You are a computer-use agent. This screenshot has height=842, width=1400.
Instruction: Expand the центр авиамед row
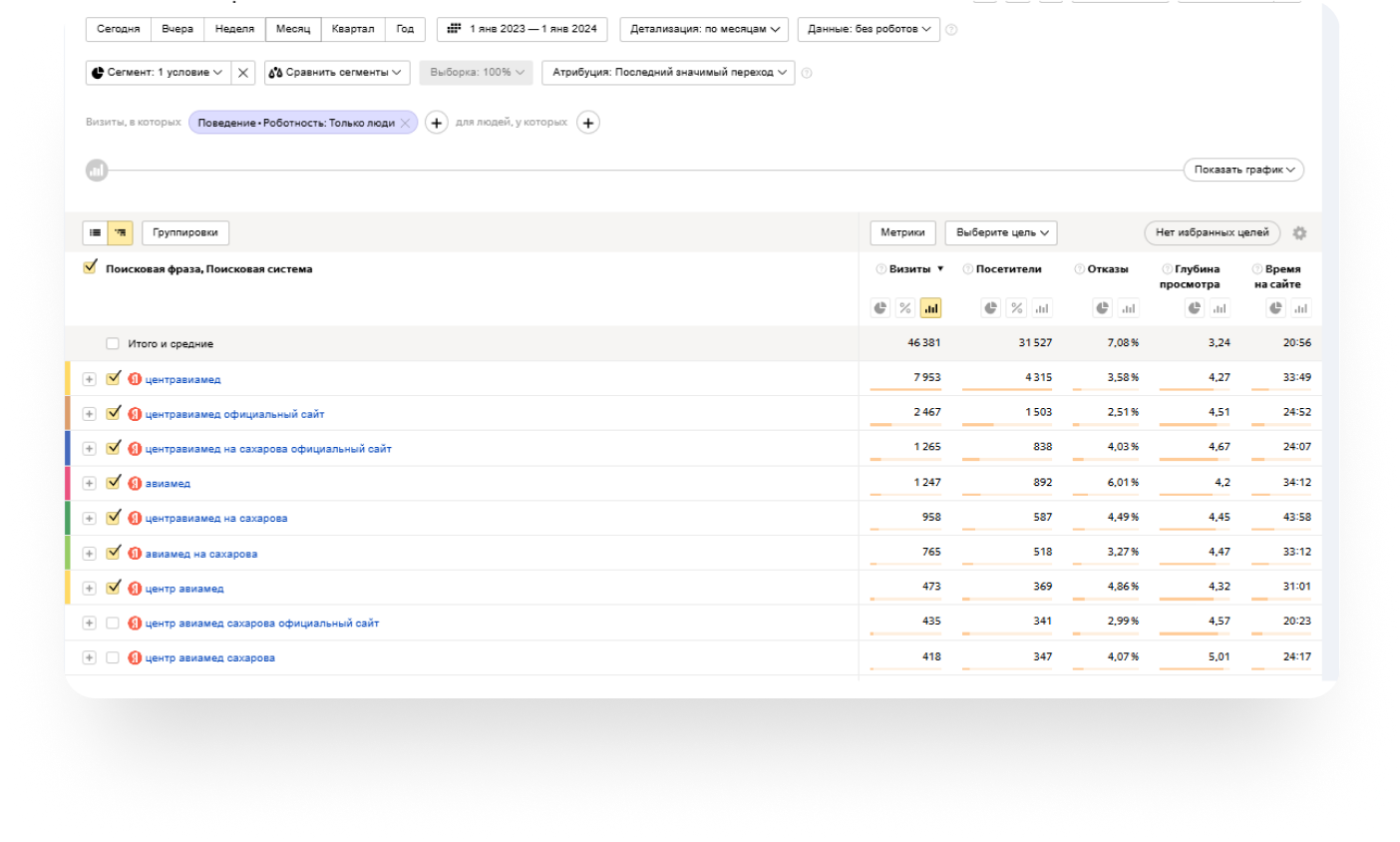pyautogui.click(x=89, y=589)
